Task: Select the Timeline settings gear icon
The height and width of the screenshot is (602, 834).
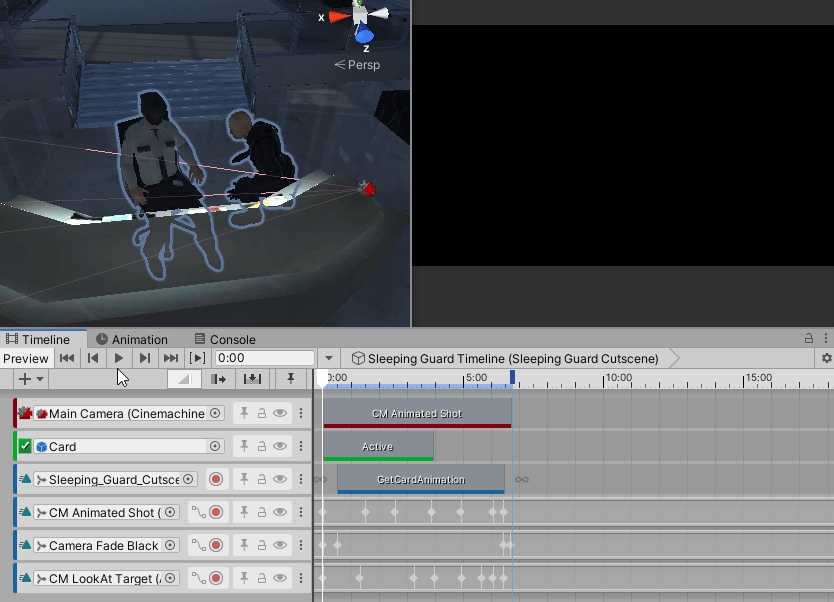Action: [x=826, y=358]
